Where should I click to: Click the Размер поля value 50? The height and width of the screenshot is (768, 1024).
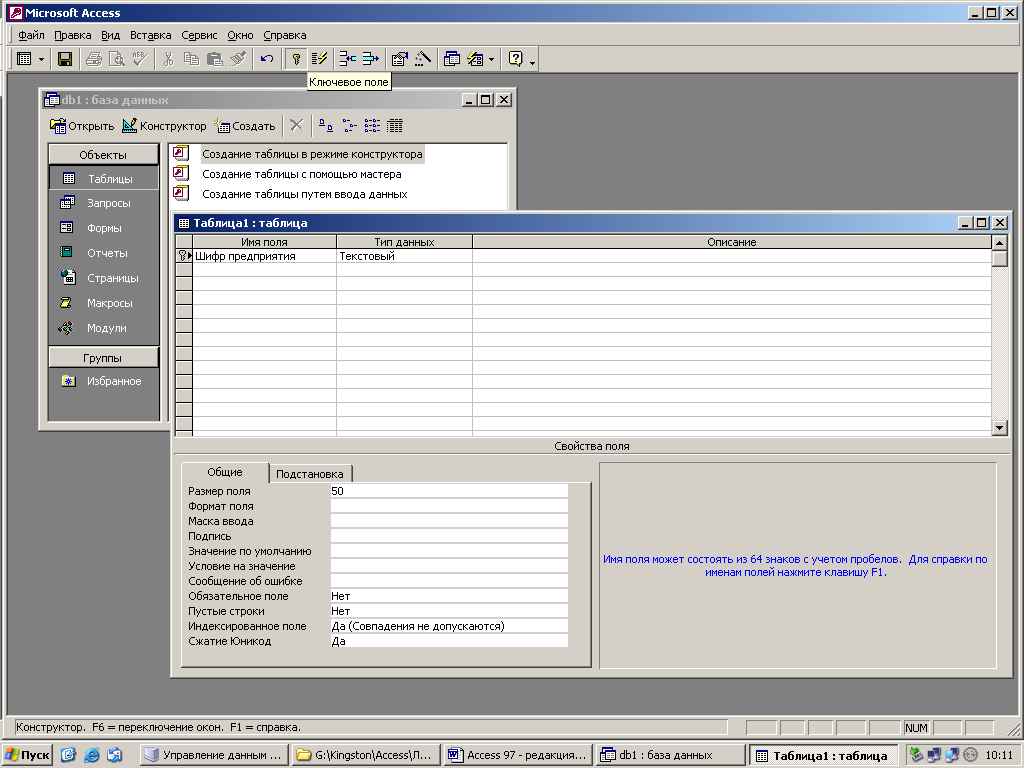(x=449, y=491)
